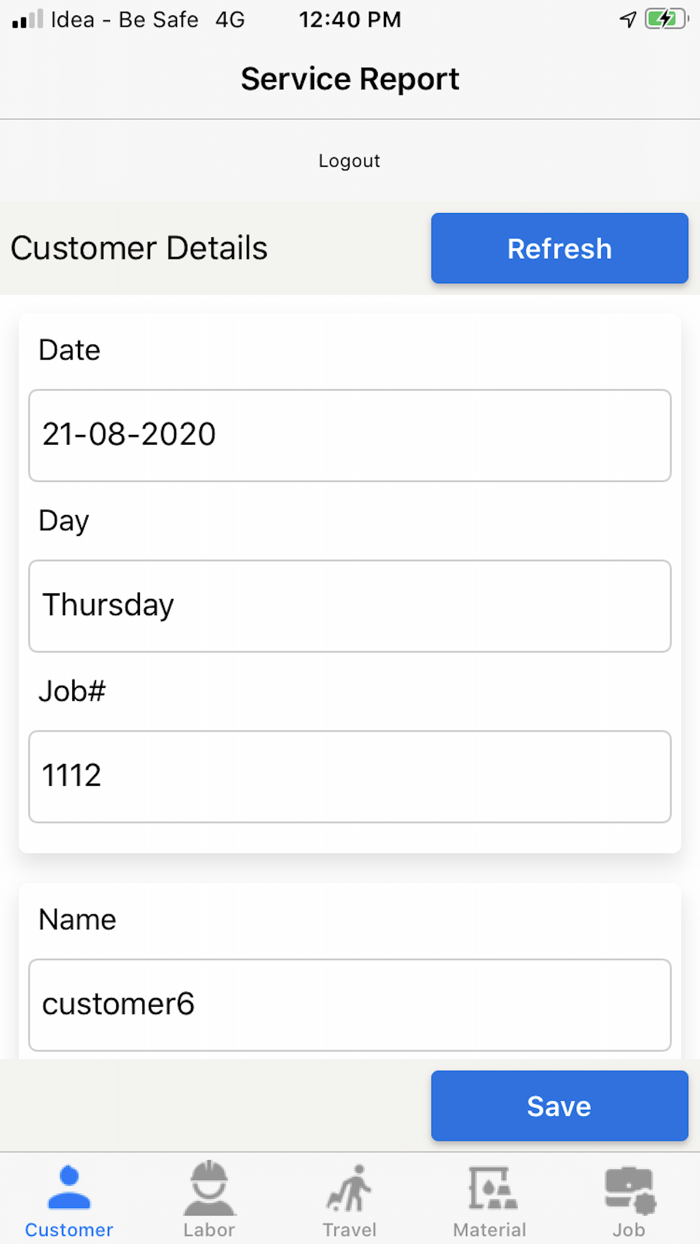
Task: Tap the location arrow in the status bar
Action: pos(628,18)
